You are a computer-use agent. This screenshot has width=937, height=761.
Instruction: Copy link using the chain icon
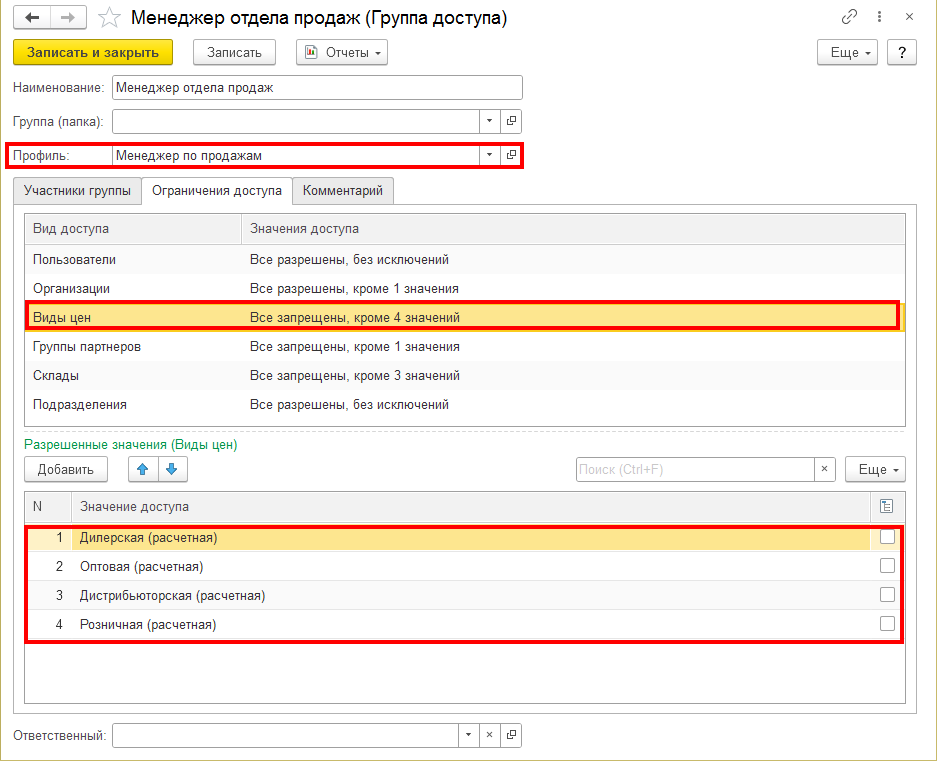point(850,18)
